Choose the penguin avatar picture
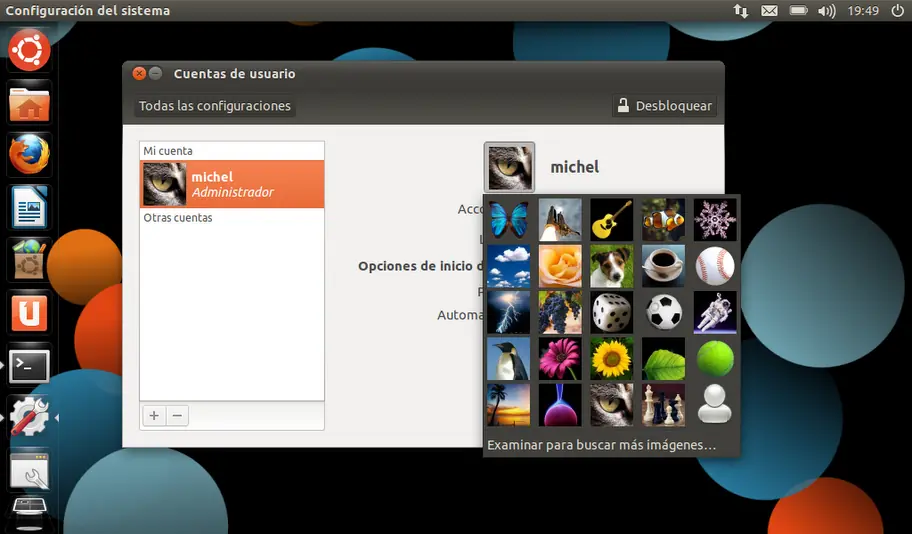 pyautogui.click(x=509, y=359)
